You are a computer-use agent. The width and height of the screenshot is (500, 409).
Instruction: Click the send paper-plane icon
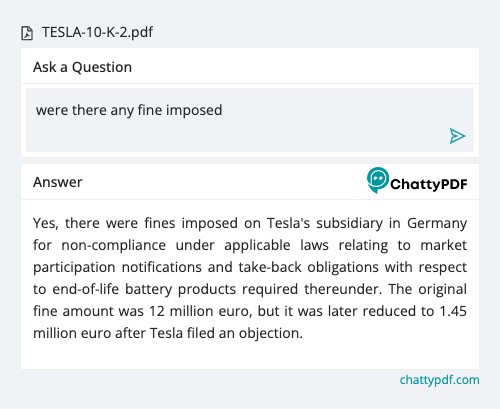457,136
